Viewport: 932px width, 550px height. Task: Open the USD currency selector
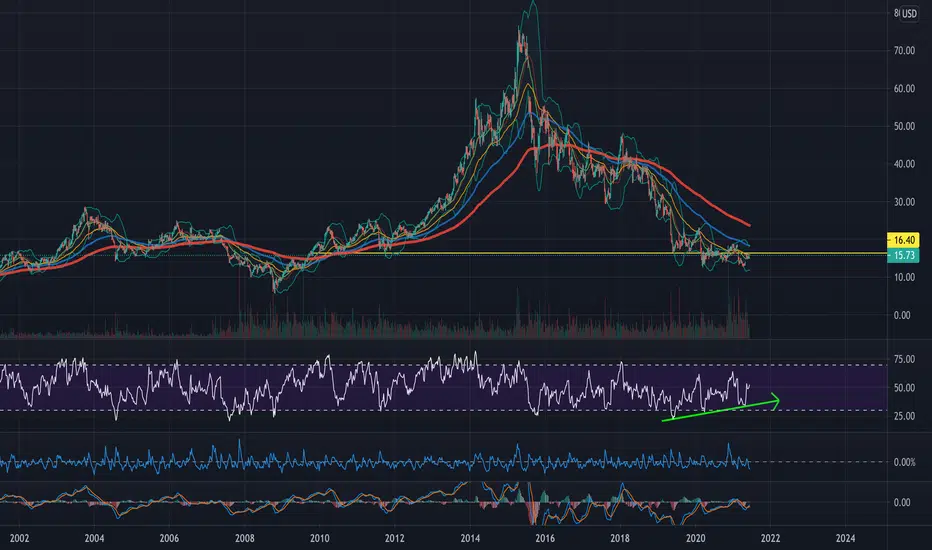pyautogui.click(x=909, y=14)
